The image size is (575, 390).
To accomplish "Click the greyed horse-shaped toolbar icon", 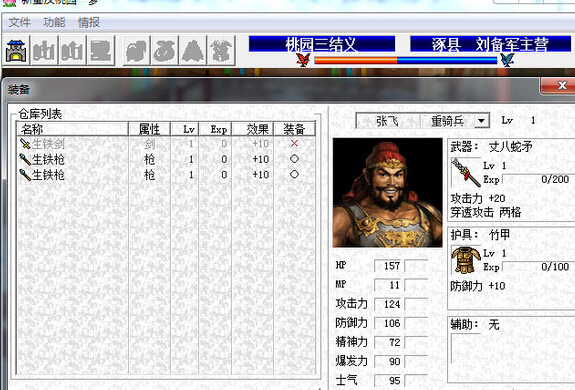I will (136, 51).
